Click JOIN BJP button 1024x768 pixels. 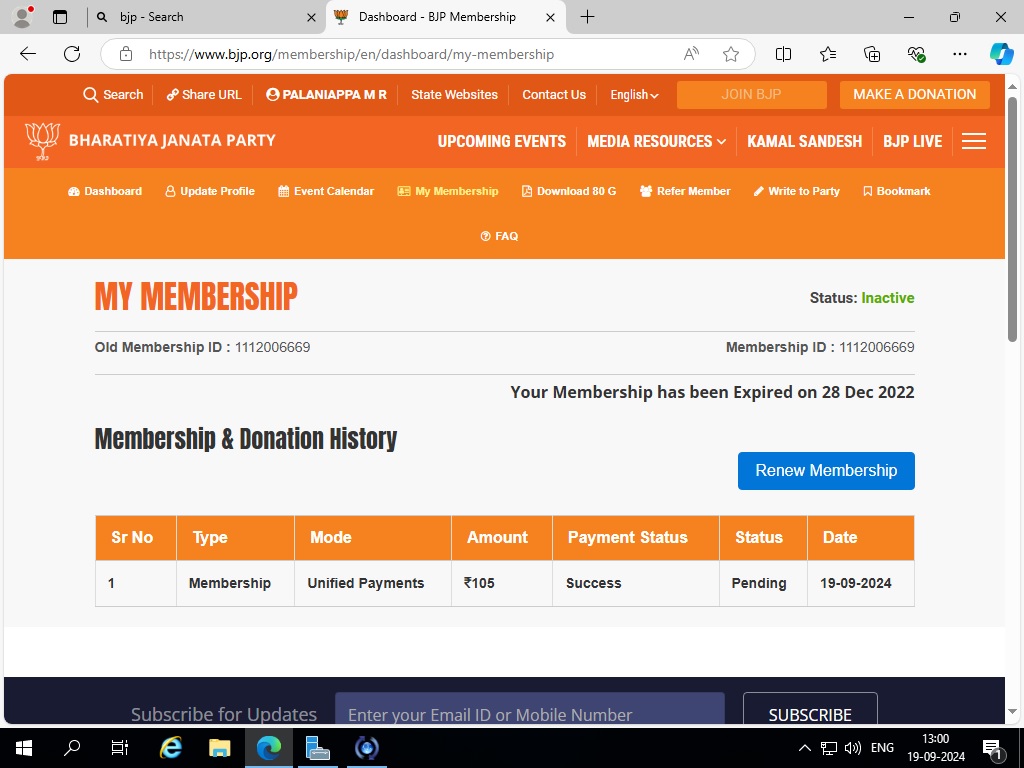click(x=751, y=95)
